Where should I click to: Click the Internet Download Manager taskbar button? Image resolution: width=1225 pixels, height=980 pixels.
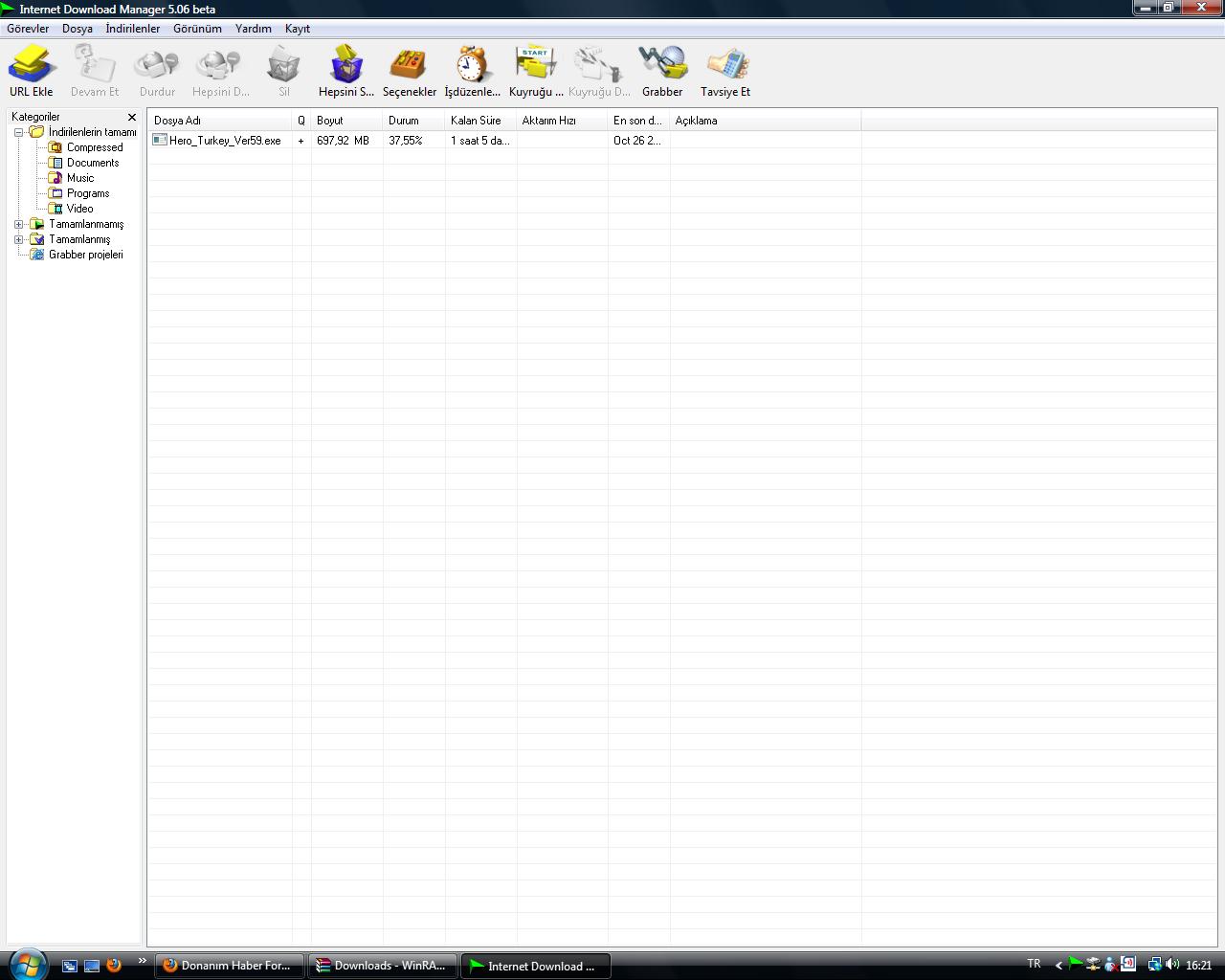point(536,966)
